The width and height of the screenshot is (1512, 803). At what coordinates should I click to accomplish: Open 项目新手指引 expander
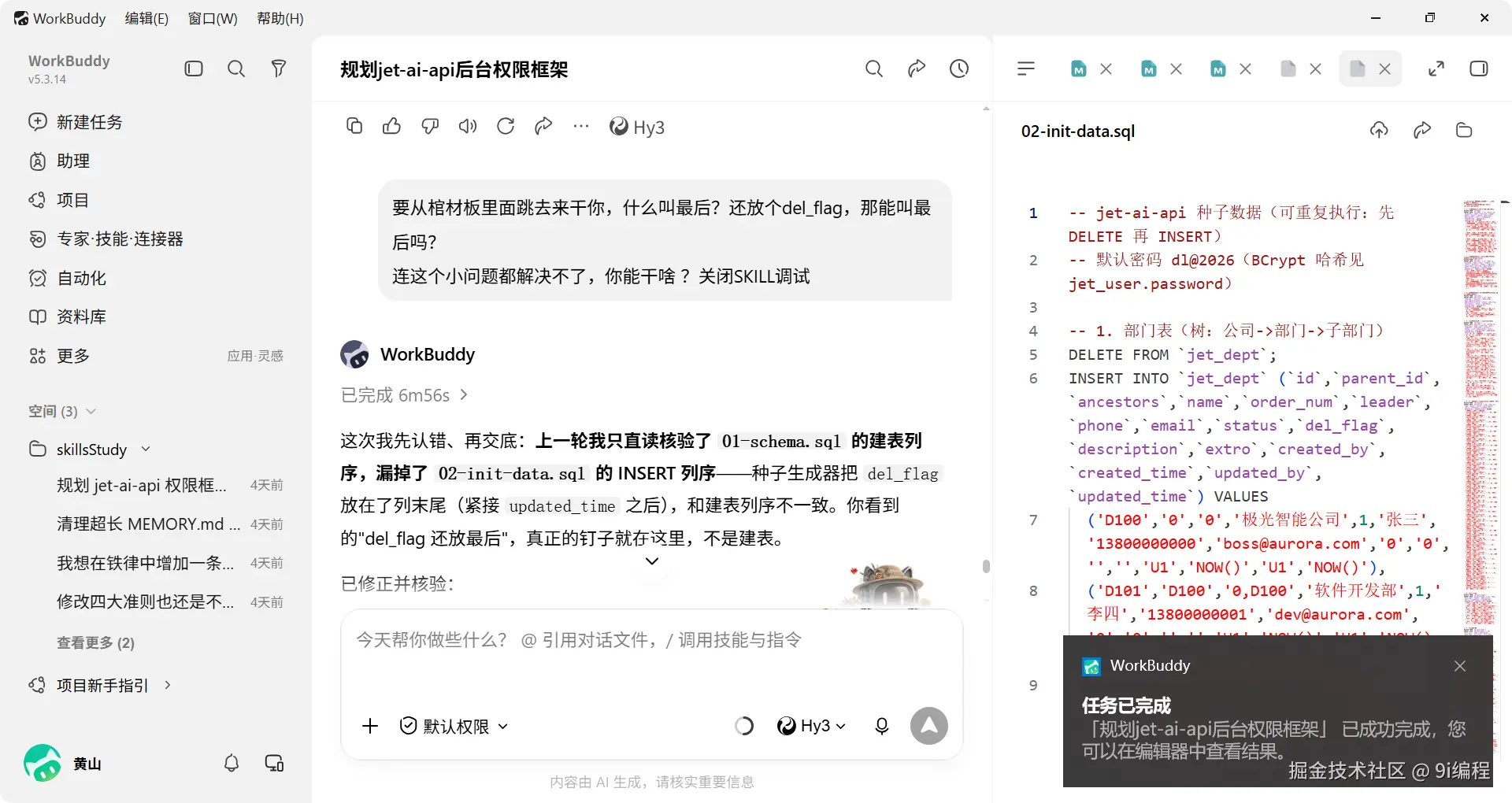pos(99,685)
